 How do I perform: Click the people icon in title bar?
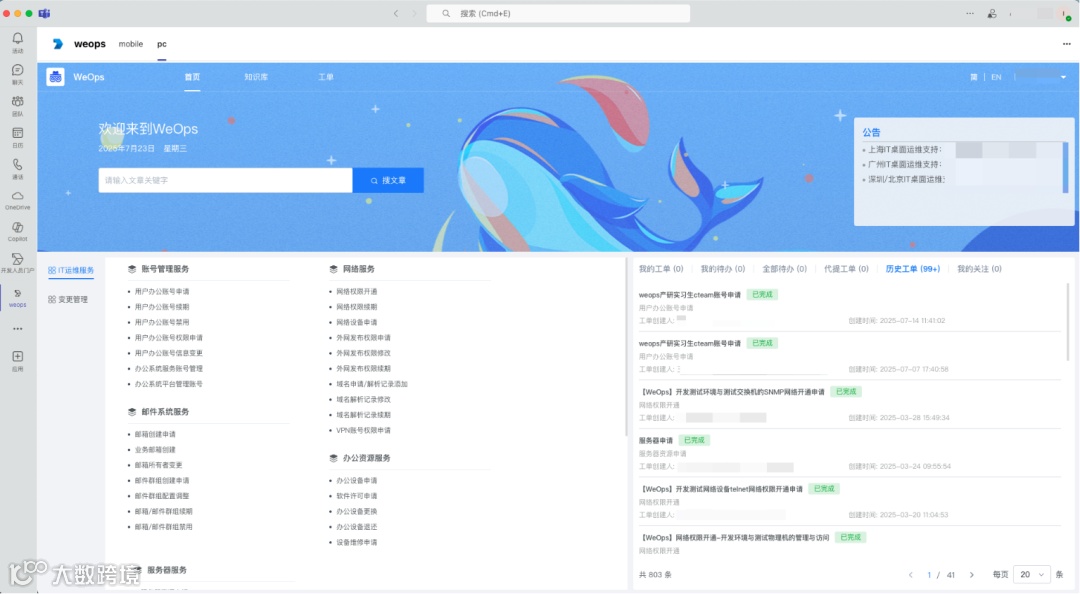click(992, 13)
